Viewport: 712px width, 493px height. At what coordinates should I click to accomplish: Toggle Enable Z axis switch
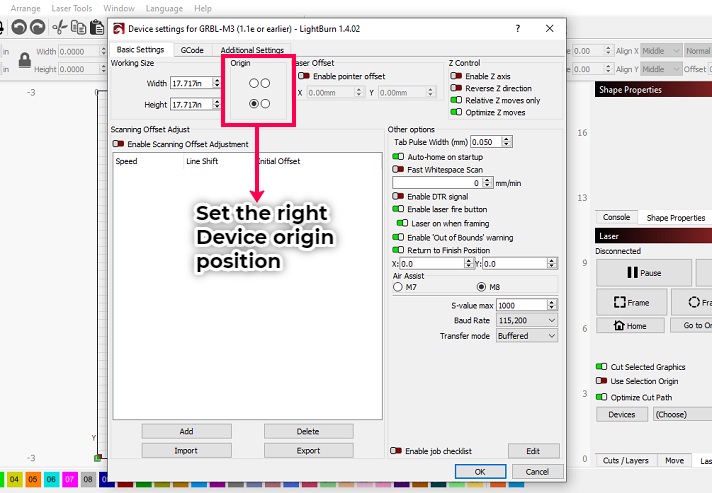pyautogui.click(x=456, y=76)
